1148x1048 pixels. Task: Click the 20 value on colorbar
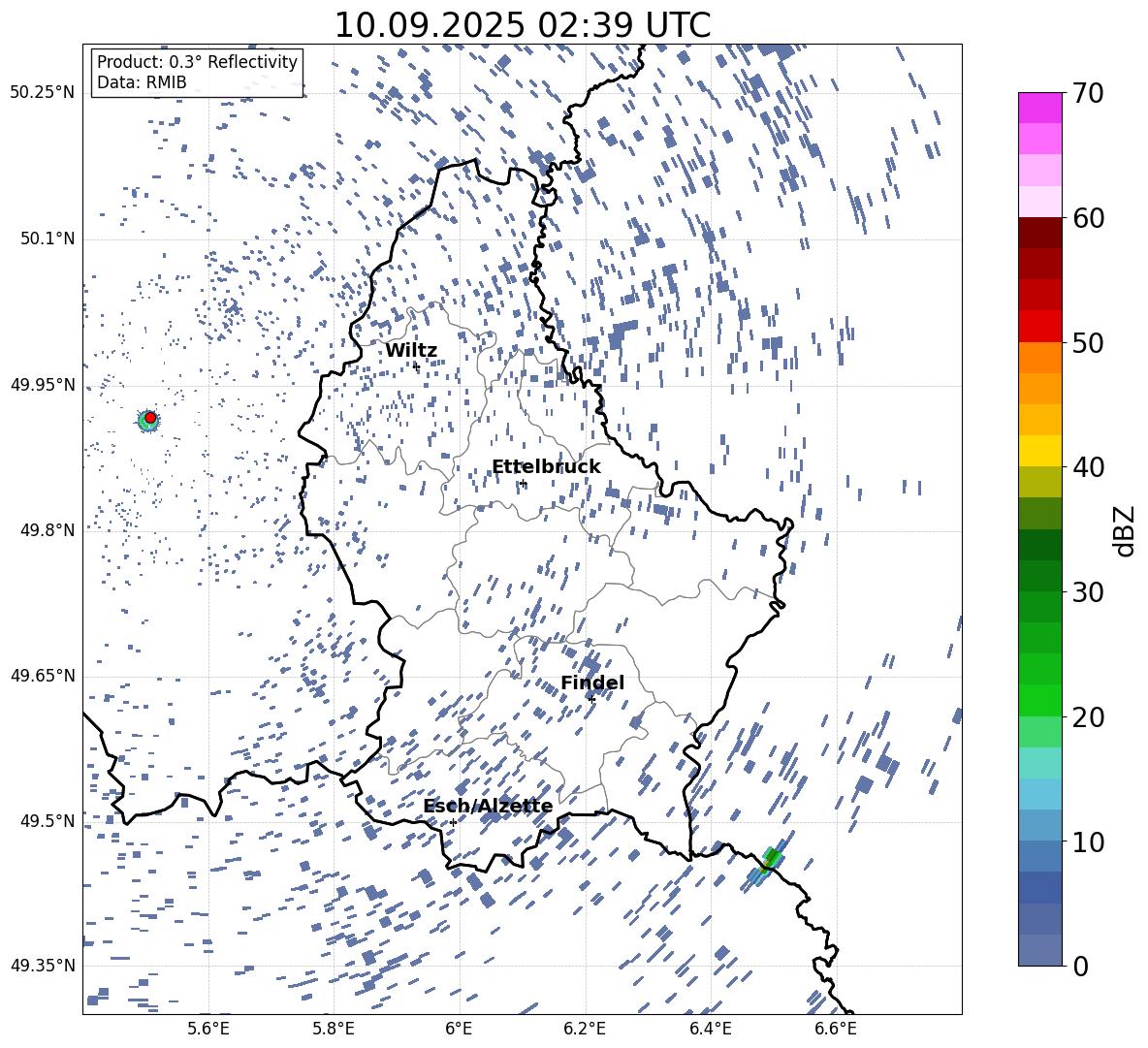pos(1089,716)
